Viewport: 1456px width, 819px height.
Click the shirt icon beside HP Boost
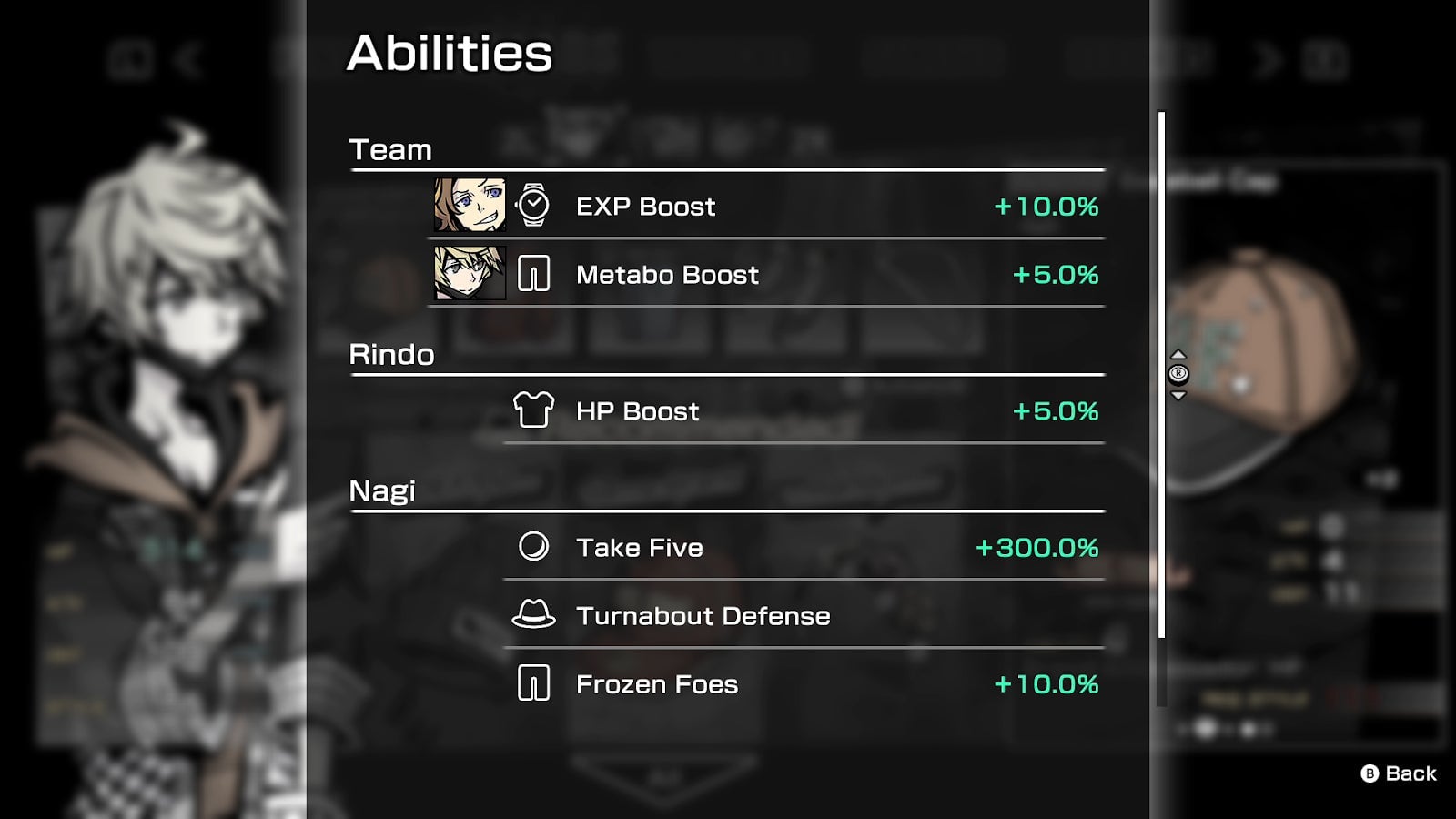(x=533, y=410)
